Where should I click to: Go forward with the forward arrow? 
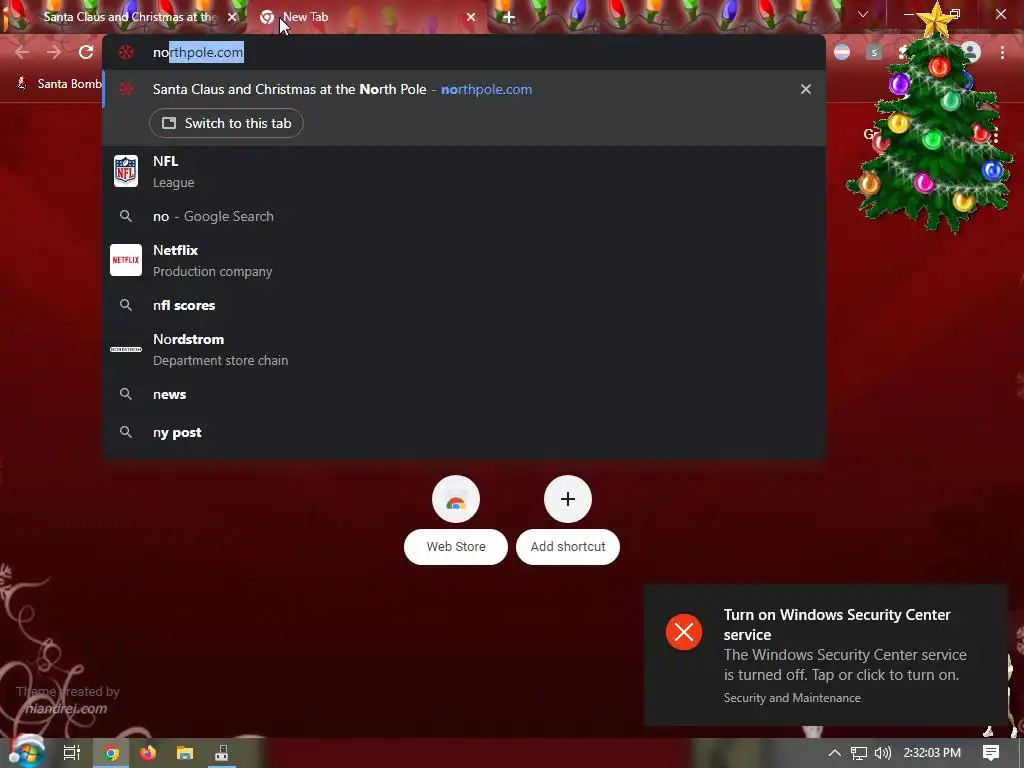click(54, 52)
